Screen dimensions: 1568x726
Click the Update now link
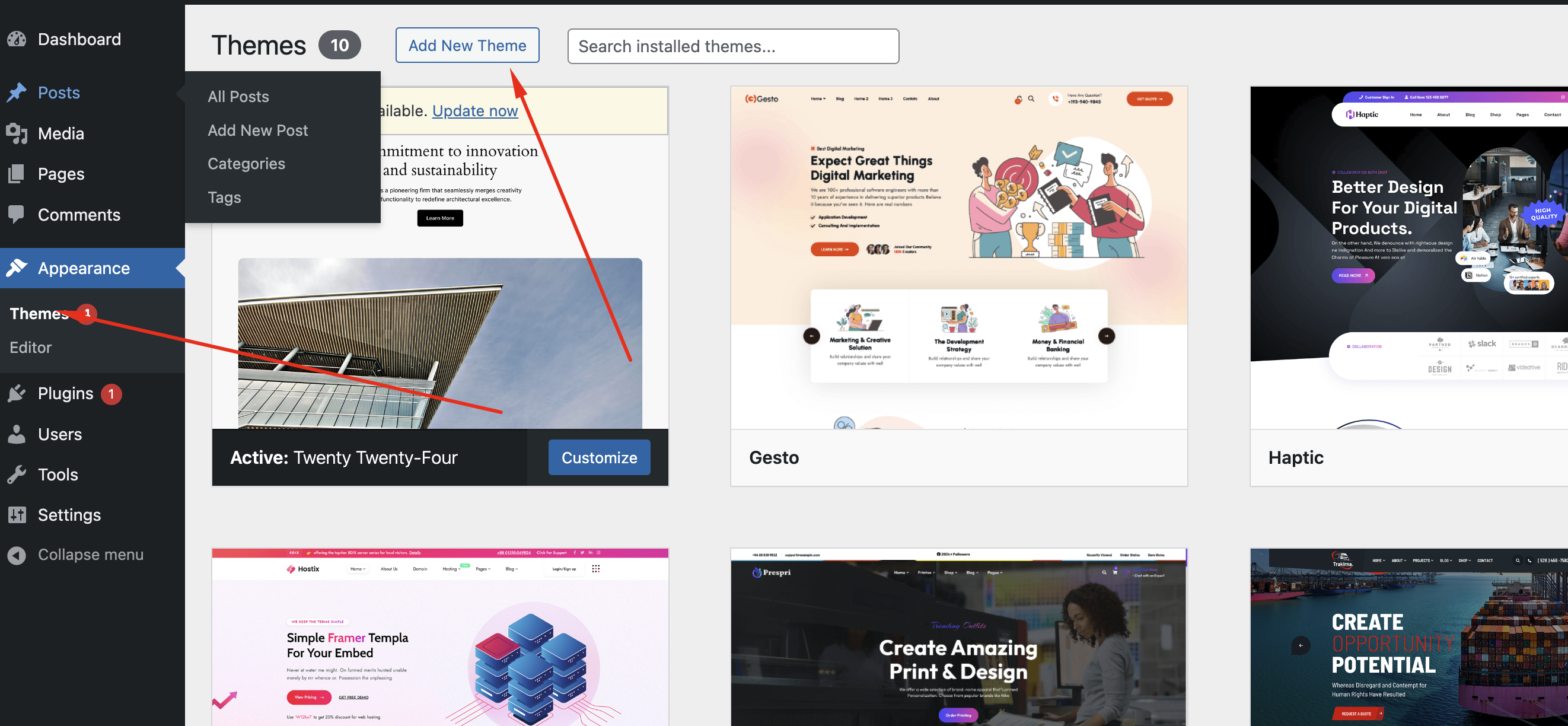tap(475, 111)
